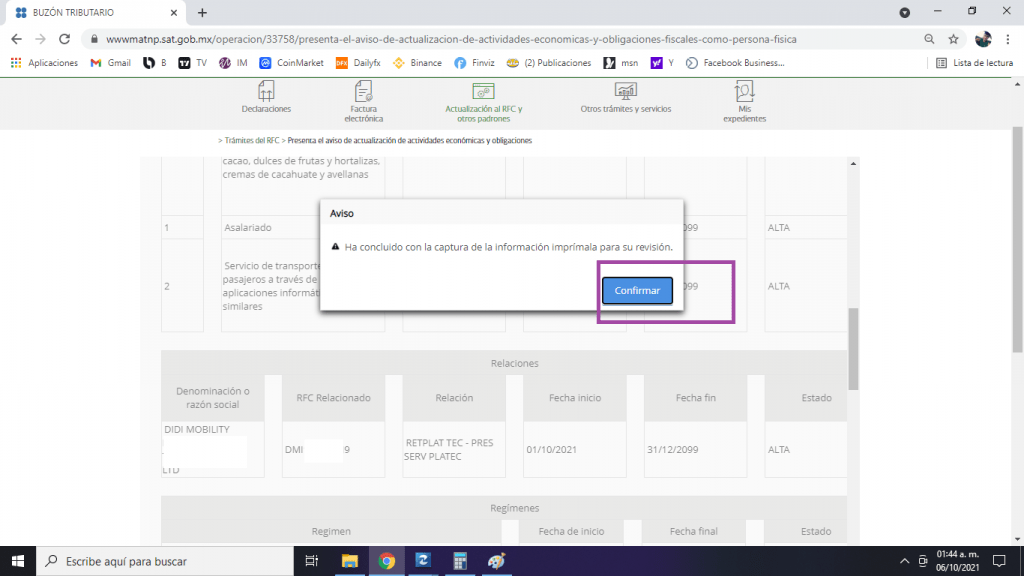Open Chrome's three-dot menu
The height and width of the screenshot is (576, 1024).
1008,39
